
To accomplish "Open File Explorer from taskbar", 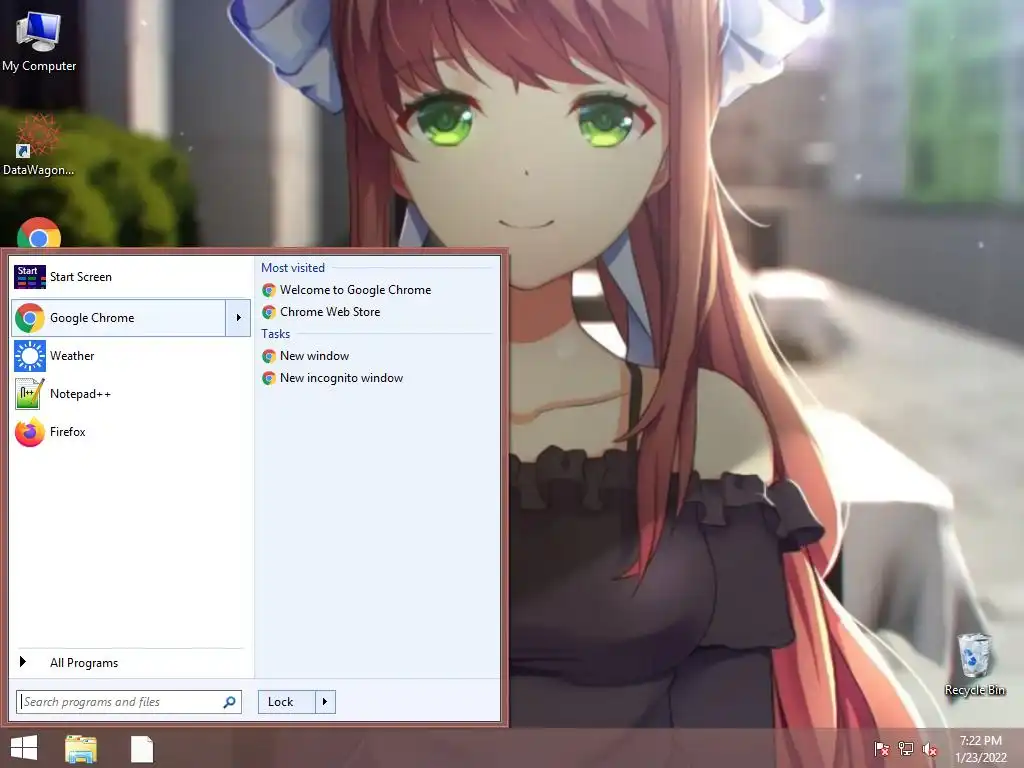I will click(x=81, y=749).
